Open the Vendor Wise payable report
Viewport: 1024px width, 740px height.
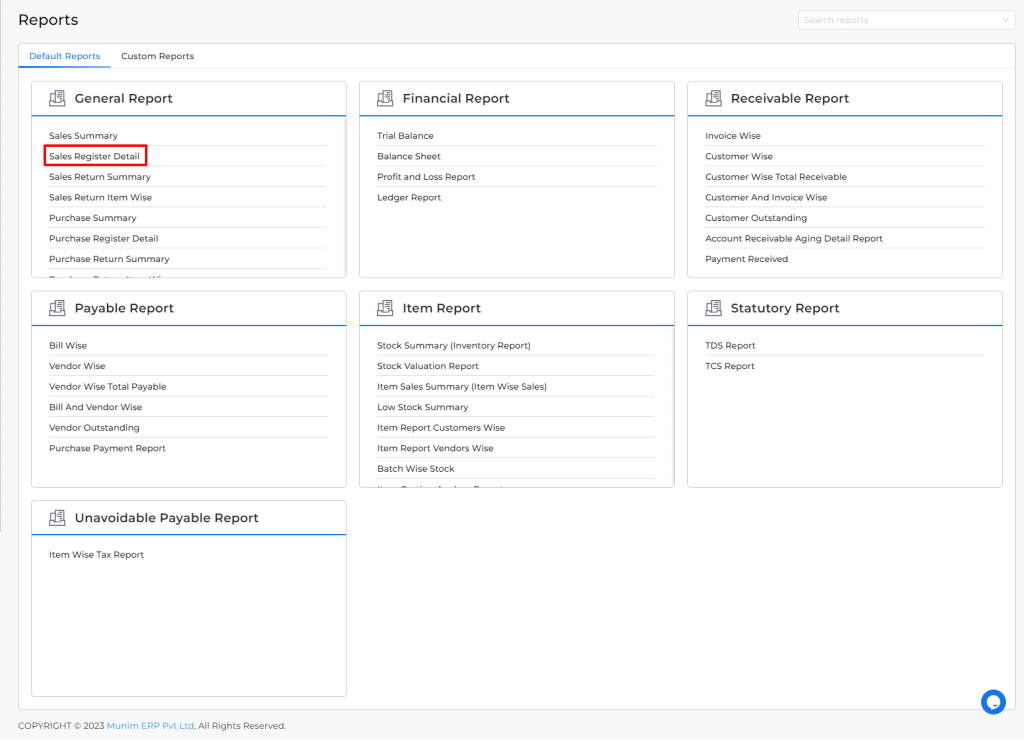77,366
